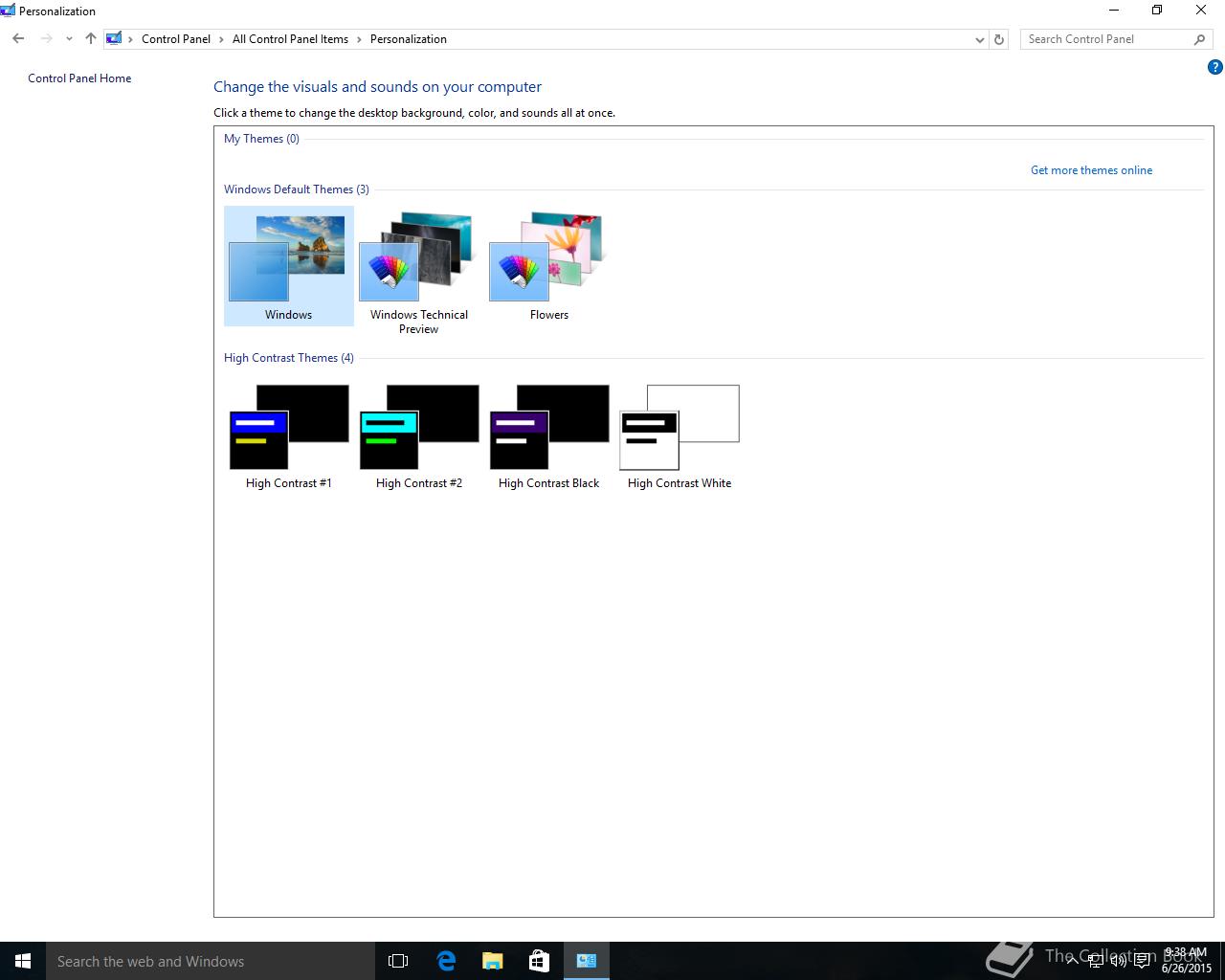
Task: Choose the High Contrast Black theme
Action: [x=548, y=437]
